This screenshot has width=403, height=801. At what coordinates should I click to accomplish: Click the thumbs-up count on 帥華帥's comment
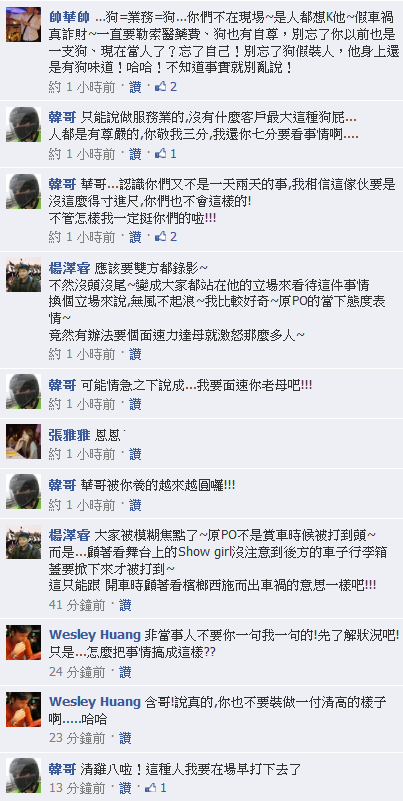(x=174, y=87)
